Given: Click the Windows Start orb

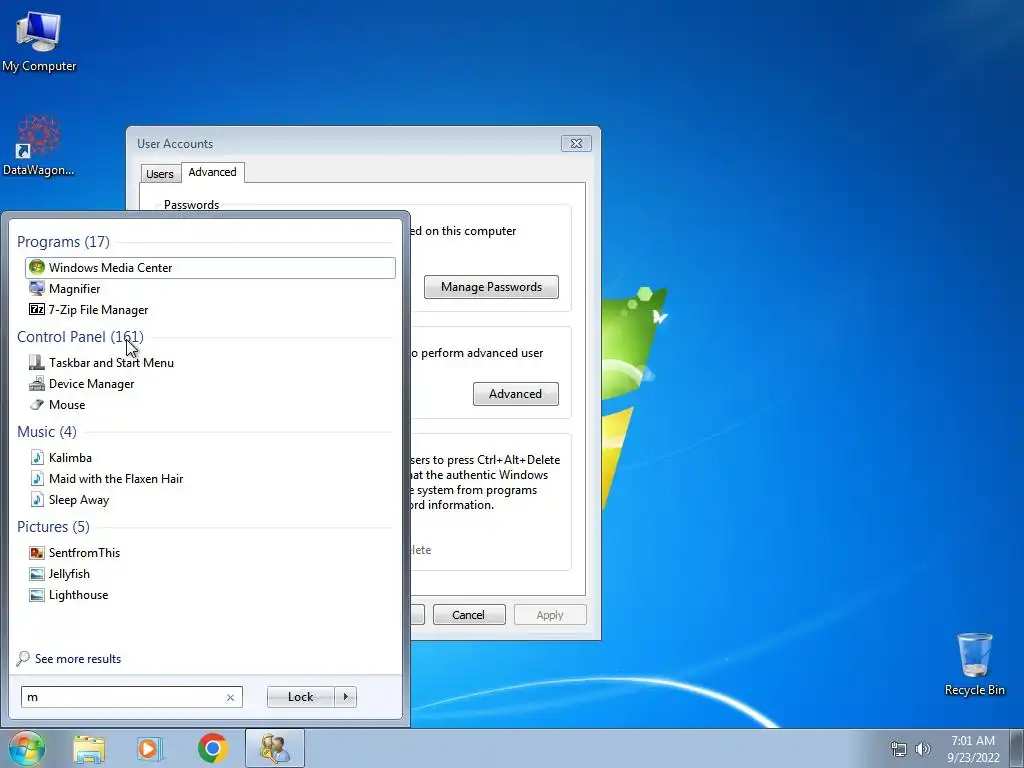Looking at the screenshot, I should point(27,748).
